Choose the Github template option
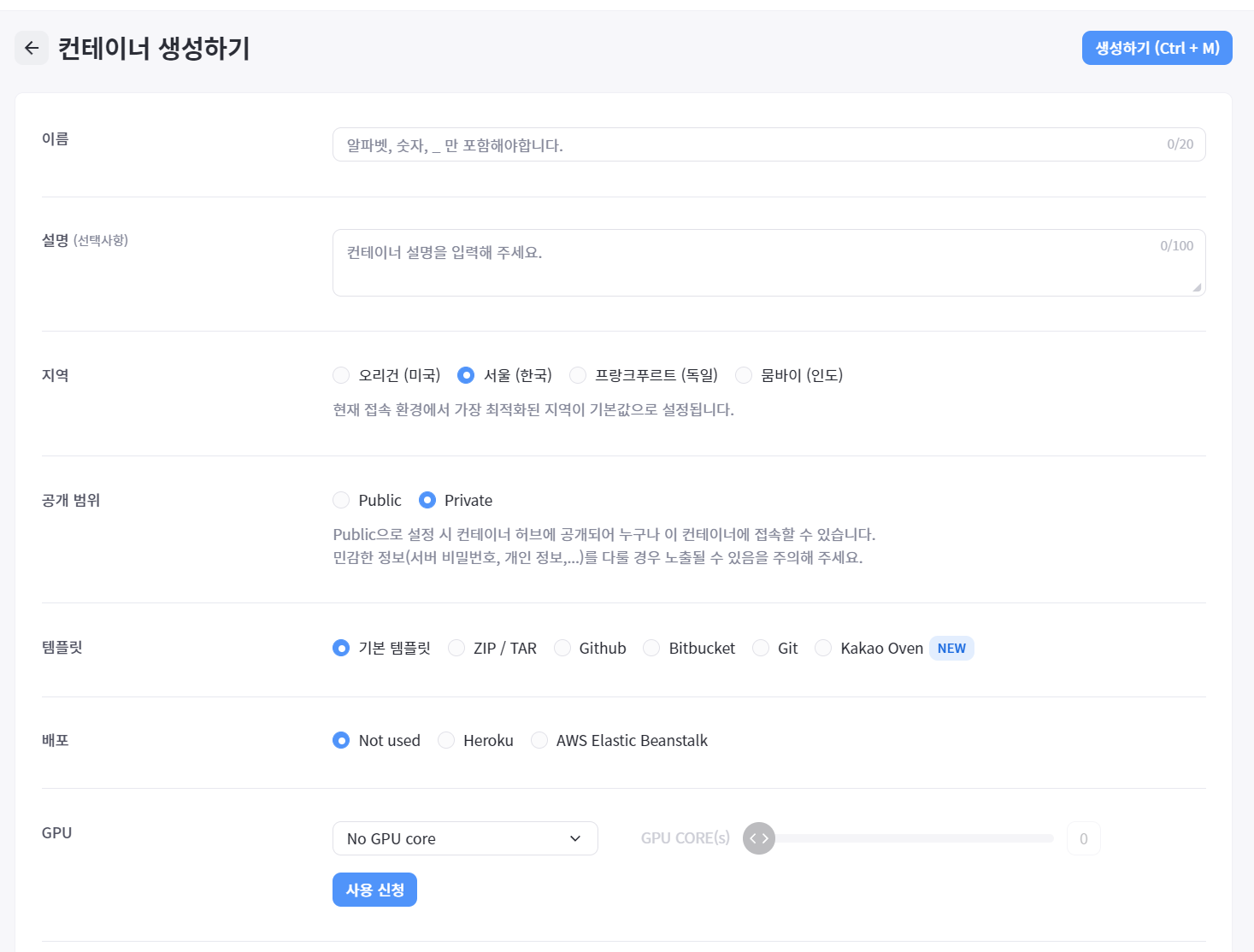 [x=562, y=648]
